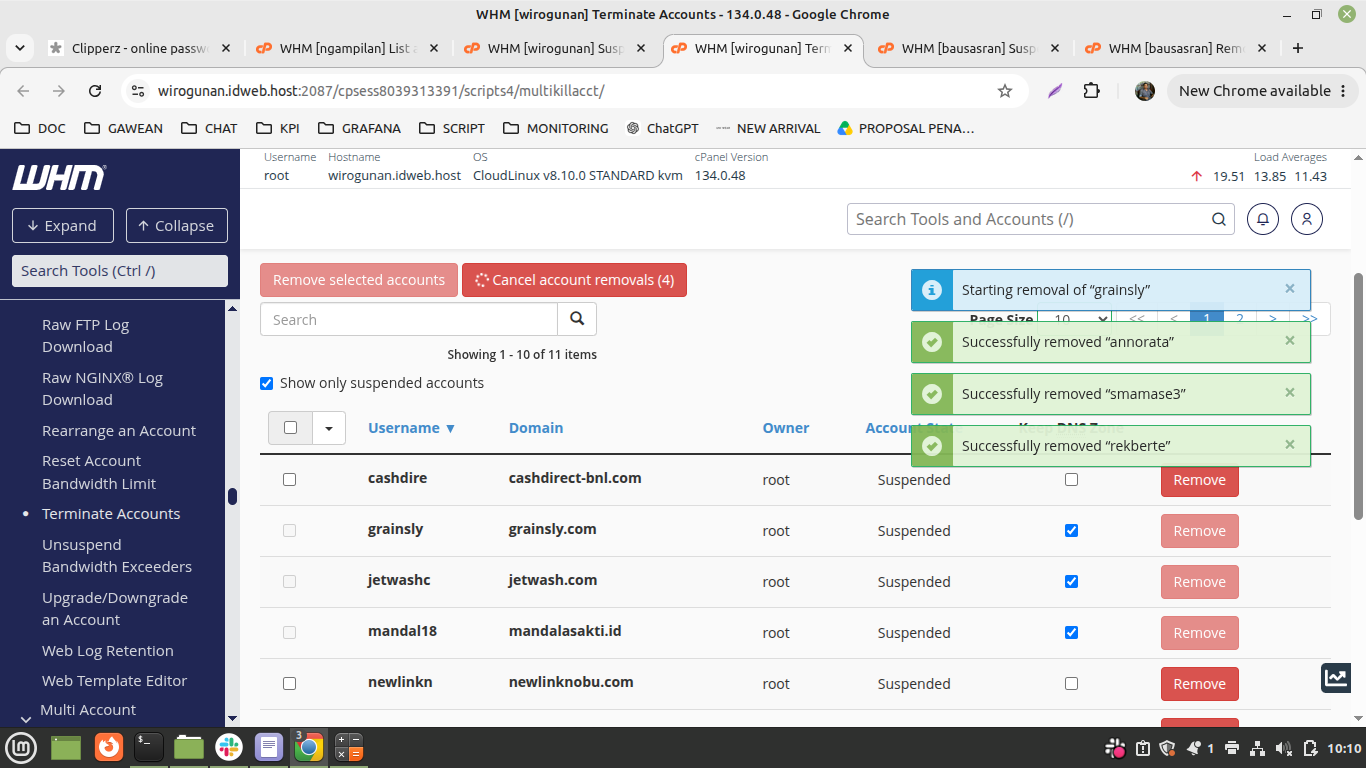View site information icon in address bar
Image resolution: width=1366 pixels, height=768 pixels.
138,91
